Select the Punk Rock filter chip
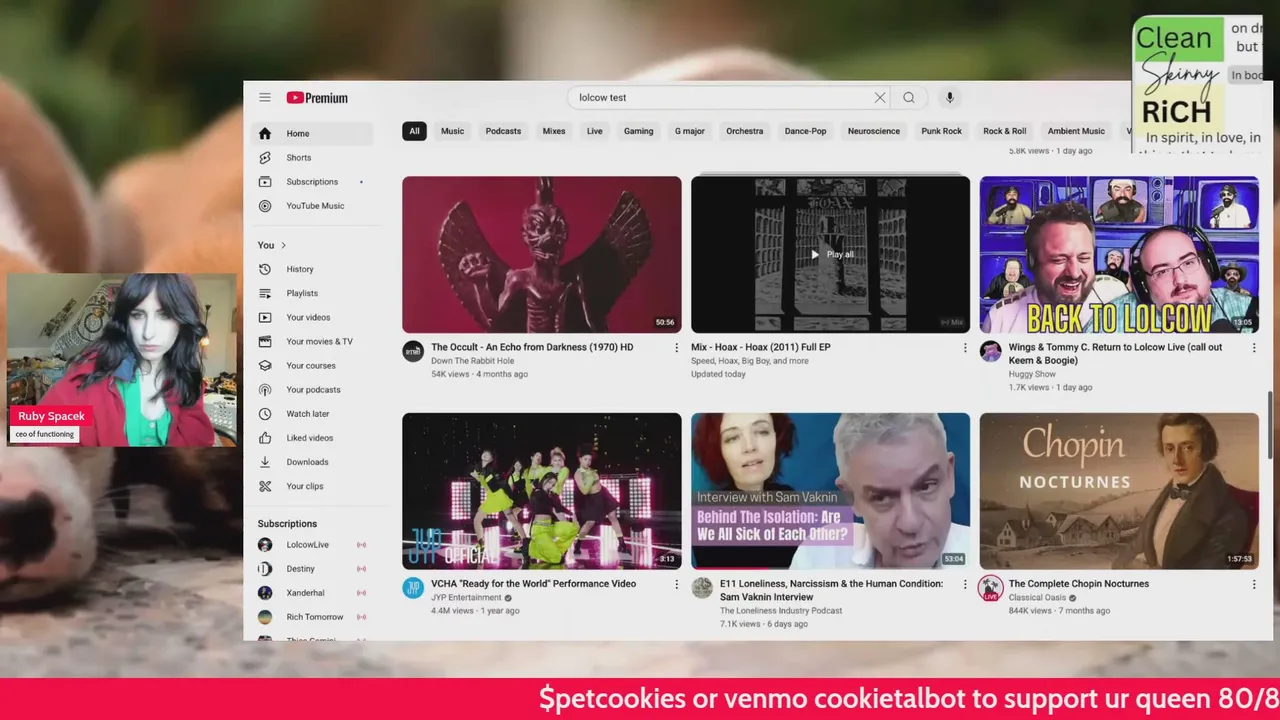This screenshot has height=720, width=1280. click(942, 131)
